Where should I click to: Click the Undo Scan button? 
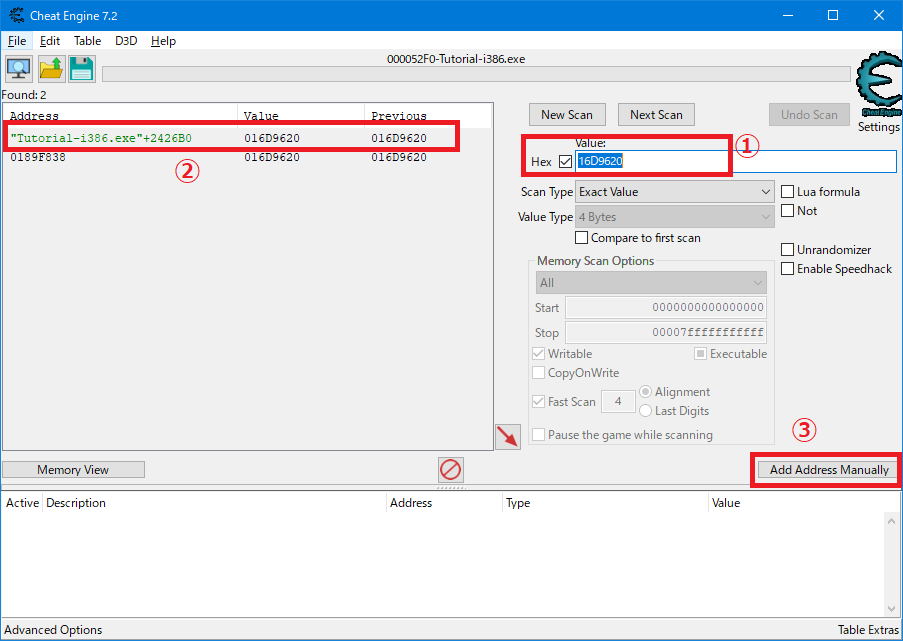point(809,115)
